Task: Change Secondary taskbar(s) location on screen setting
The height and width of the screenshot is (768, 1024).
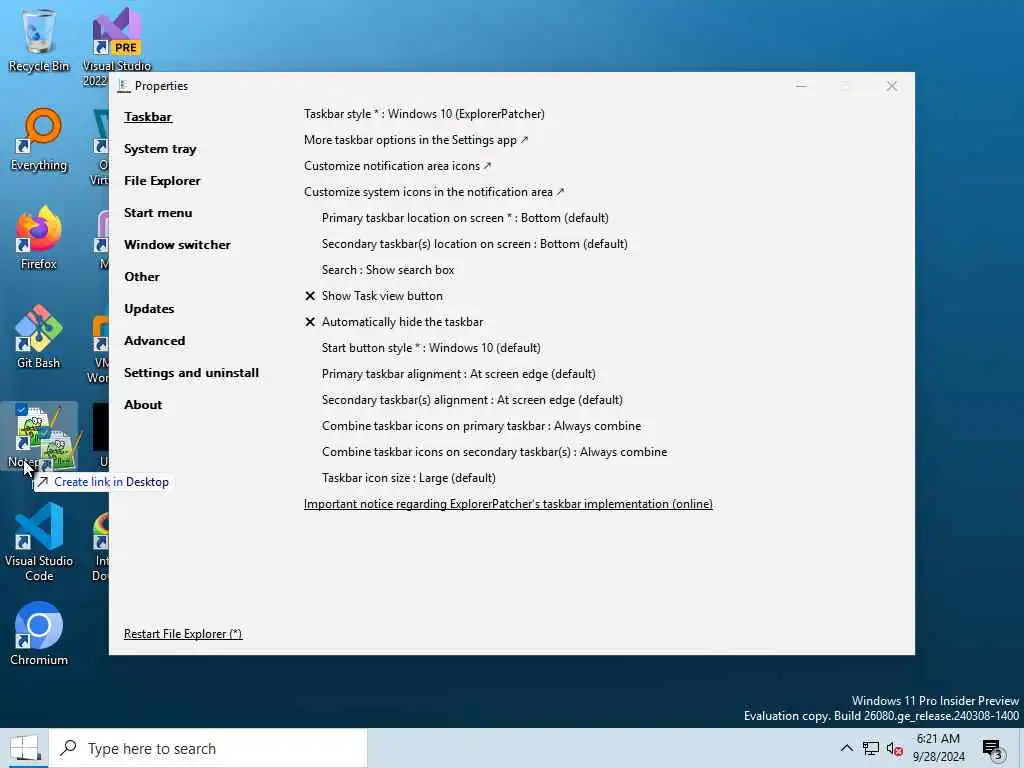Action: pos(475,244)
